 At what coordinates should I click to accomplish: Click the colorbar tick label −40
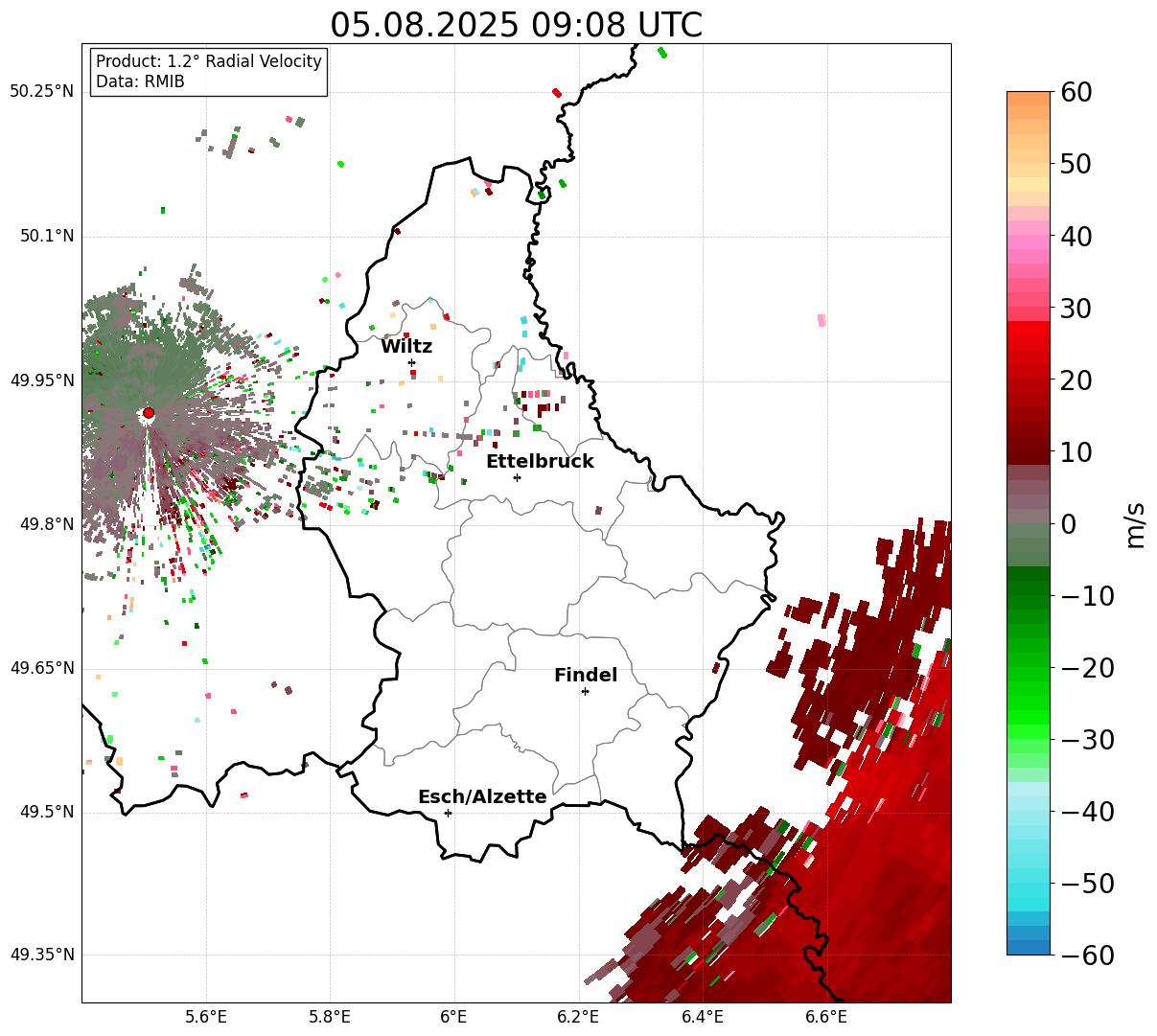point(1087,812)
